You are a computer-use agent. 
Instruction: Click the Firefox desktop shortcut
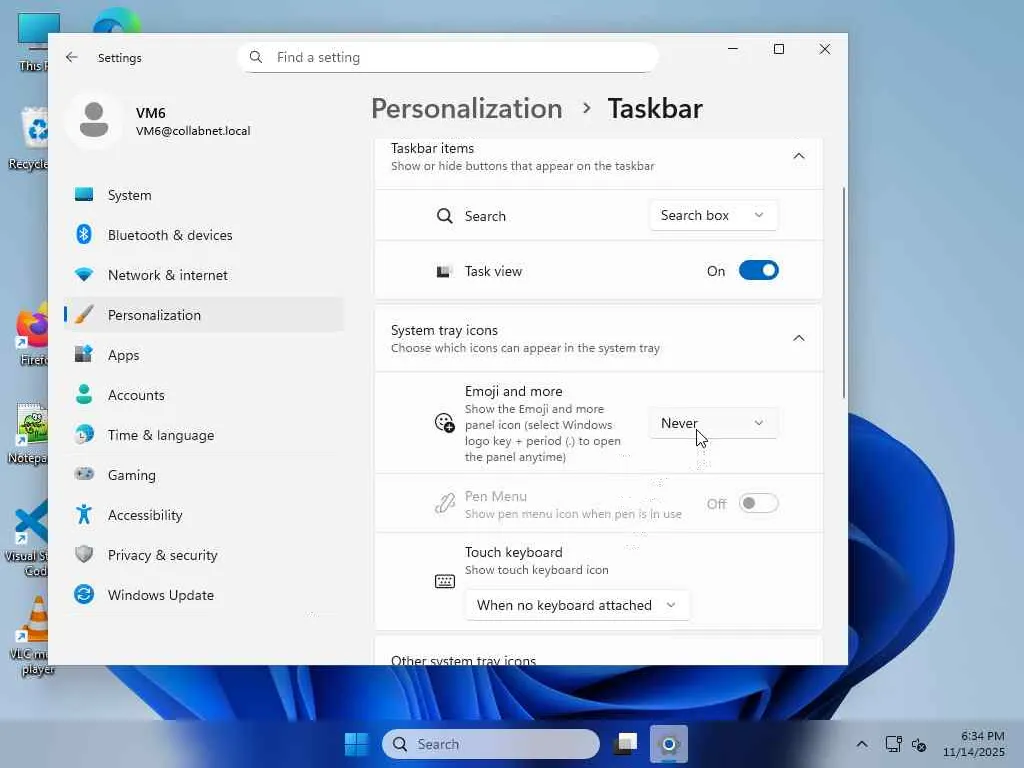(x=31, y=334)
